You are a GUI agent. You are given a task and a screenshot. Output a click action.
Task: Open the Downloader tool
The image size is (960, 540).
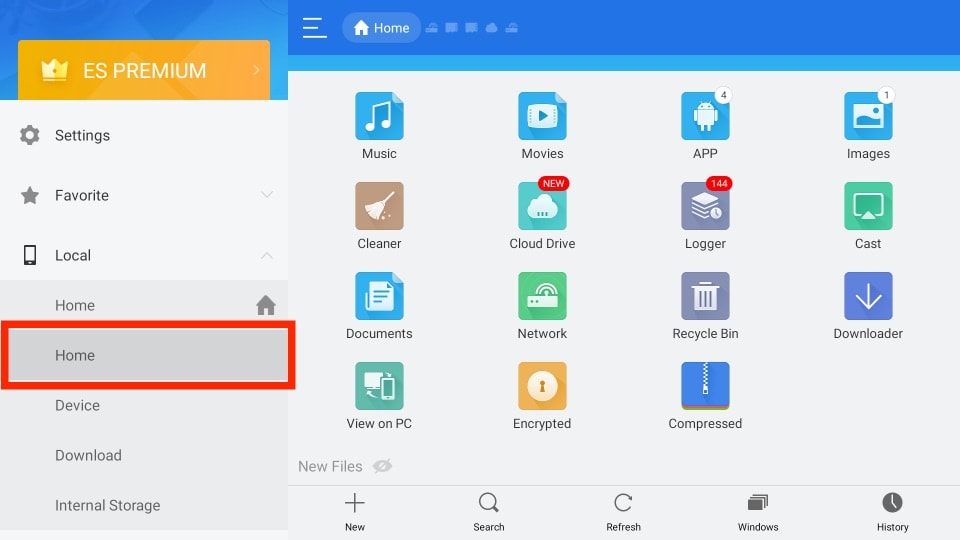tap(868, 296)
